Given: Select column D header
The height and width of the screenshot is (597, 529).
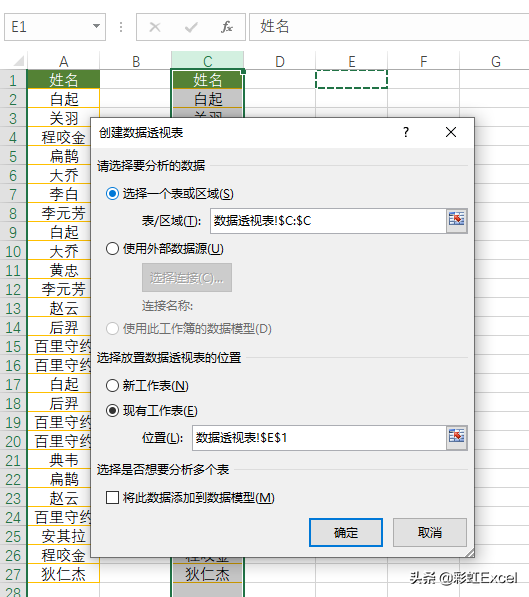Looking at the screenshot, I should pos(280,61).
